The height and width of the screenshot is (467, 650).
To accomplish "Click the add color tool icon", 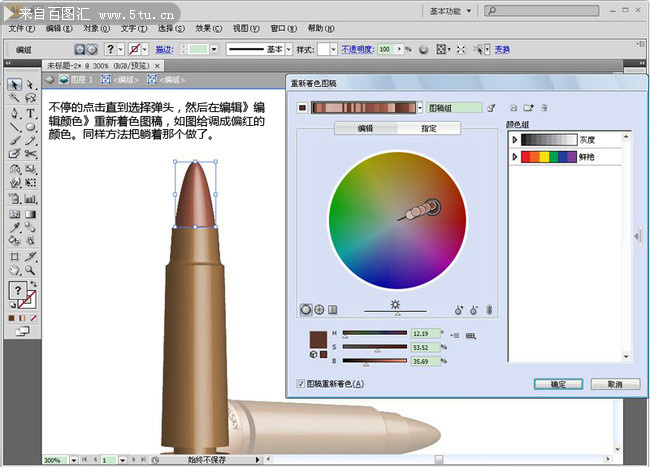I will (x=459, y=310).
